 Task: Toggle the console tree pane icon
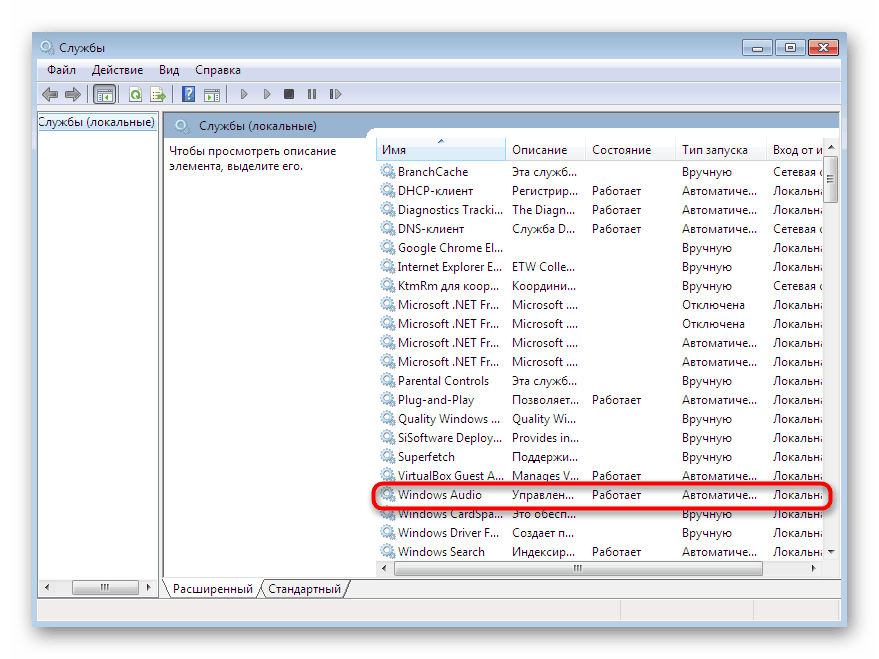(x=104, y=94)
